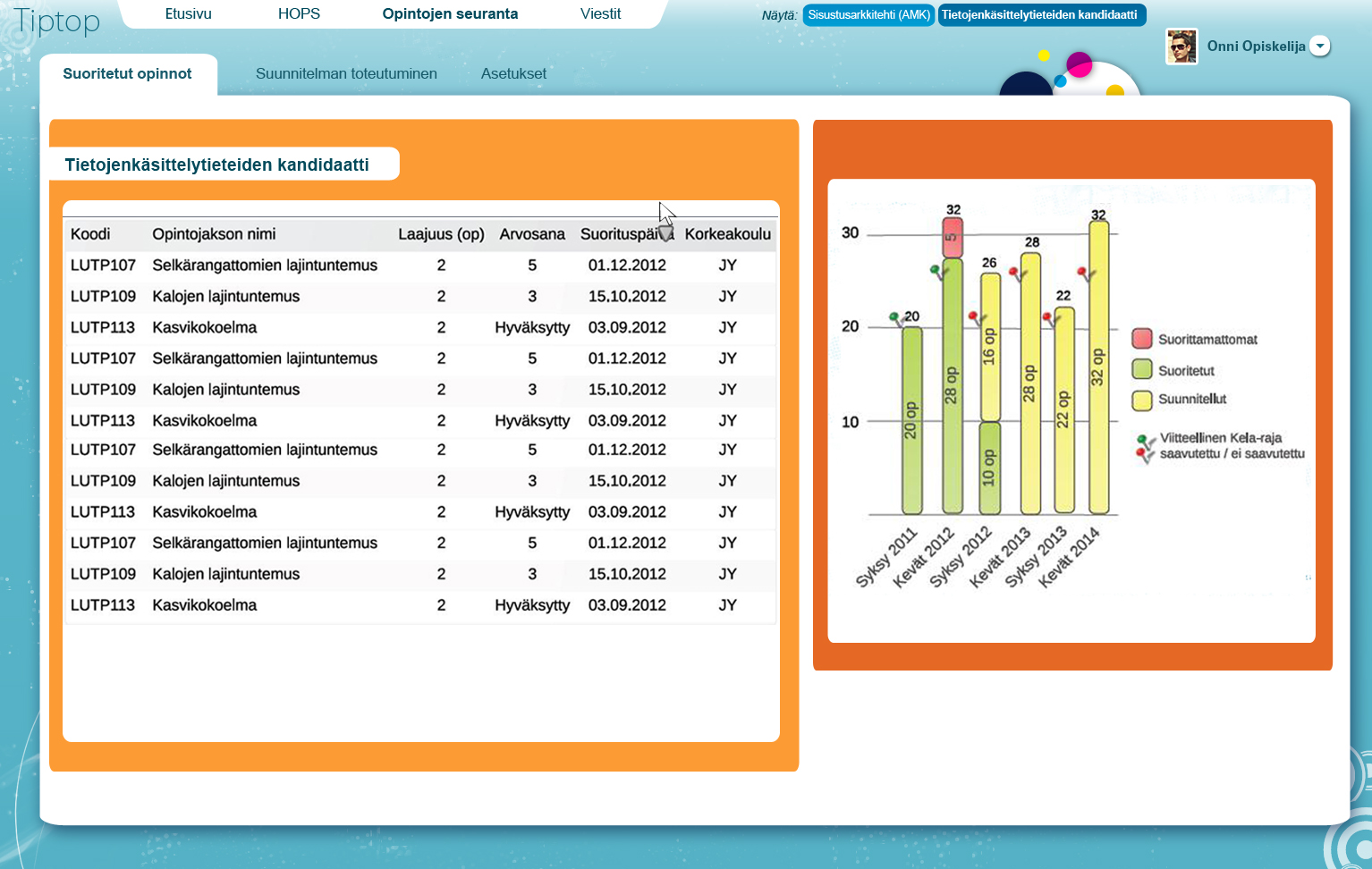This screenshot has width=1372, height=869.
Task: Click the green 28 op bar for Kevät 2012
Action: tap(953, 386)
